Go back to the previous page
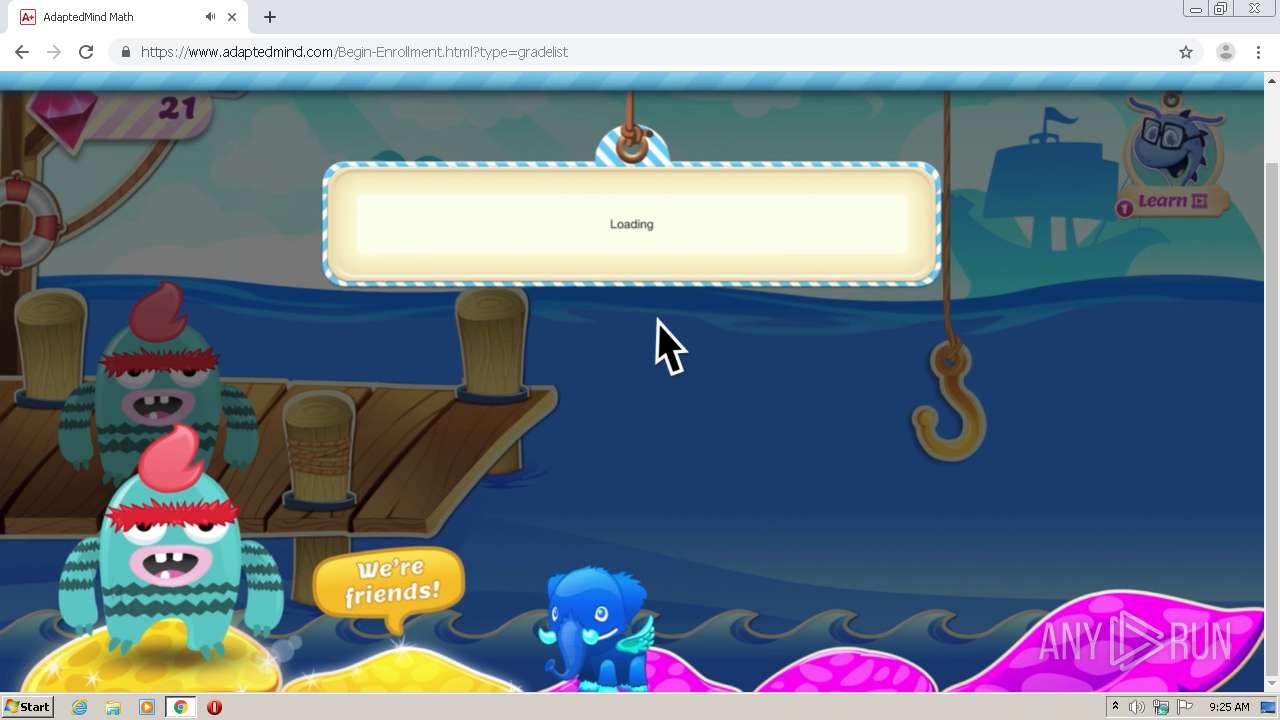This screenshot has height=720, width=1280. 22,52
